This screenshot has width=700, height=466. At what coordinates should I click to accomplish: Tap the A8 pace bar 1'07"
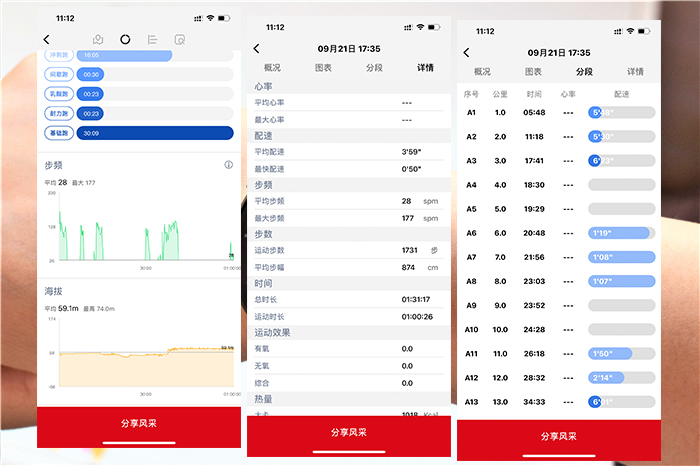point(621,281)
